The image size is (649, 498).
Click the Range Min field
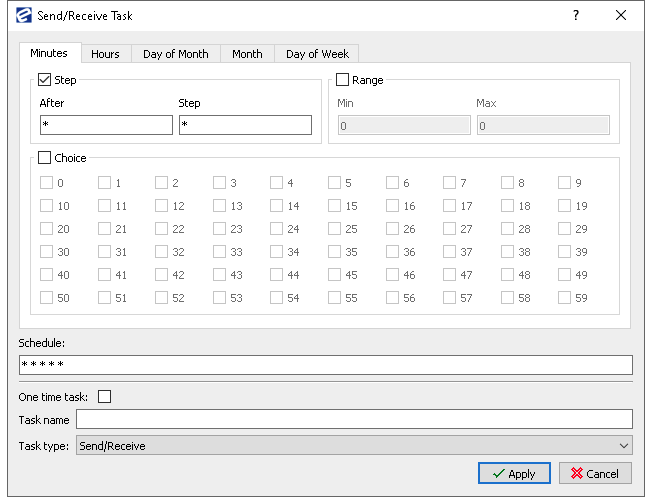click(404, 125)
